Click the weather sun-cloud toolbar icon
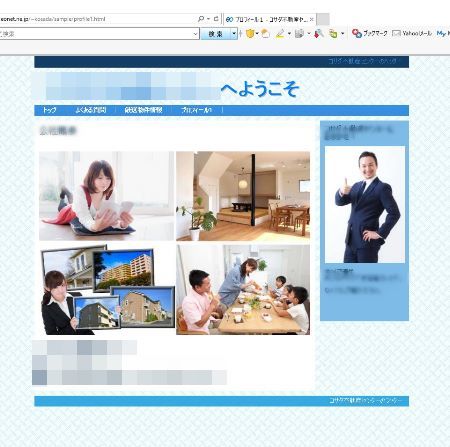450x447 pixels. coord(265,33)
